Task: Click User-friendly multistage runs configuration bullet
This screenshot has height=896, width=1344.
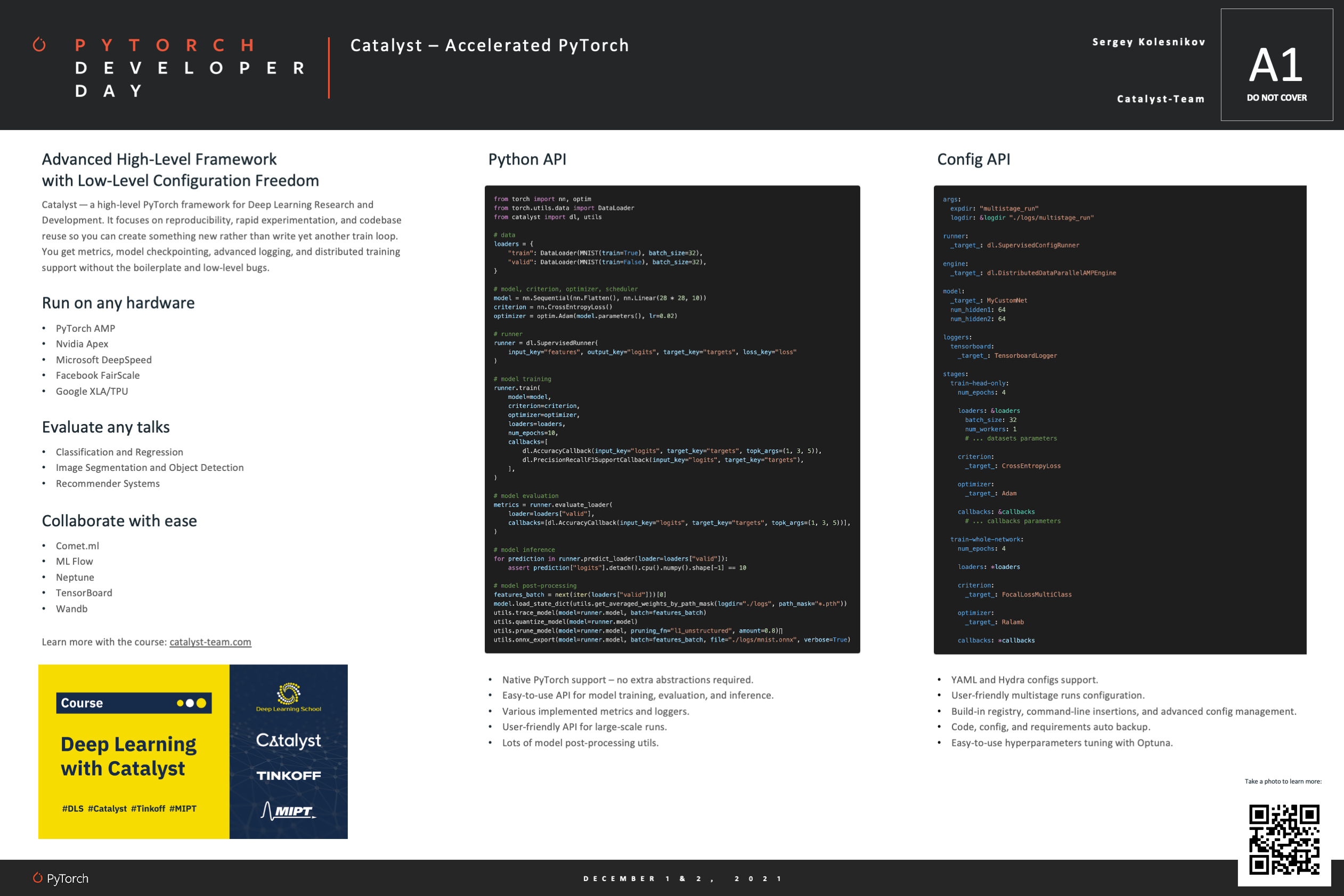Action: pyautogui.click(x=1047, y=695)
